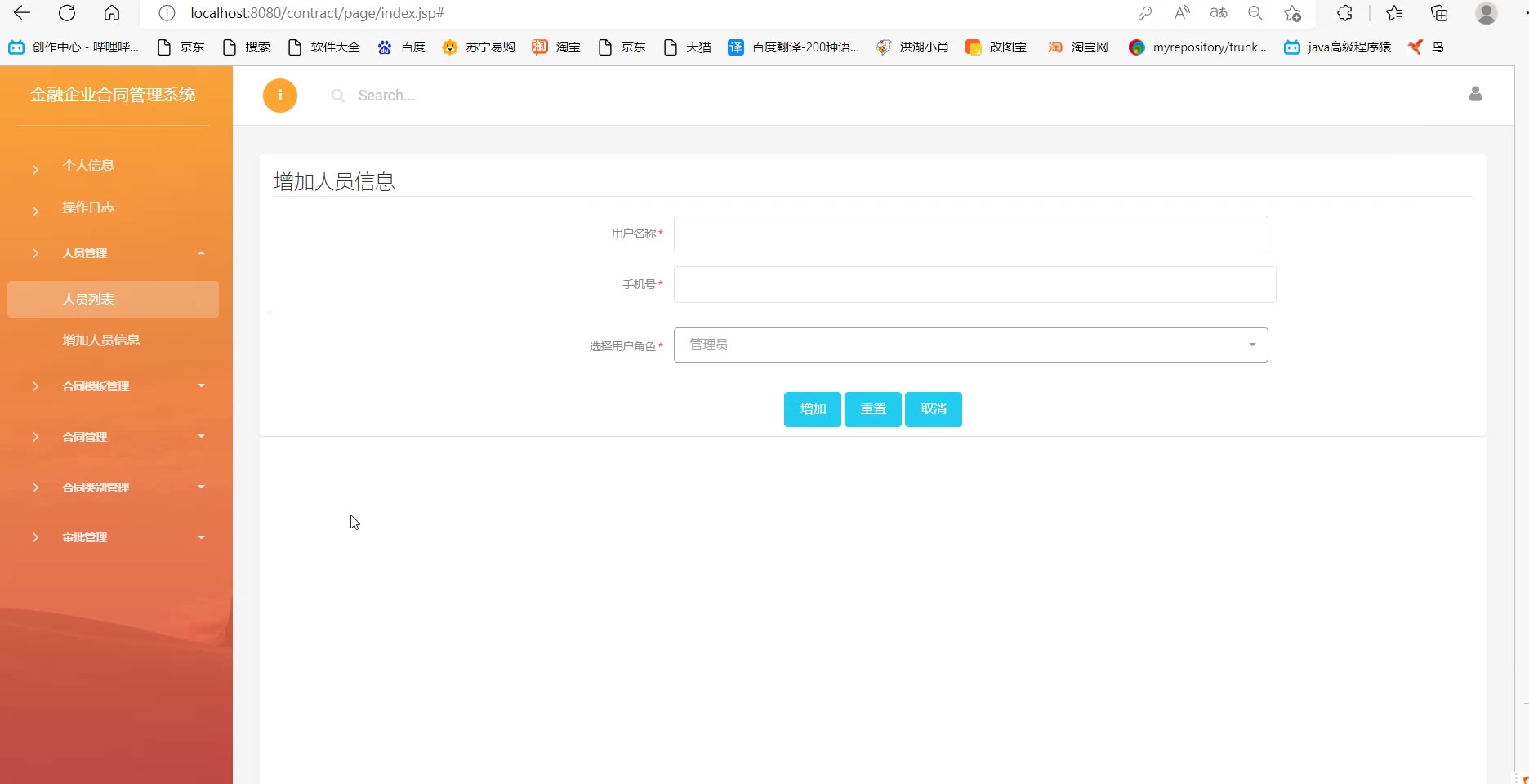Open 搜索 bookmark

(x=247, y=47)
